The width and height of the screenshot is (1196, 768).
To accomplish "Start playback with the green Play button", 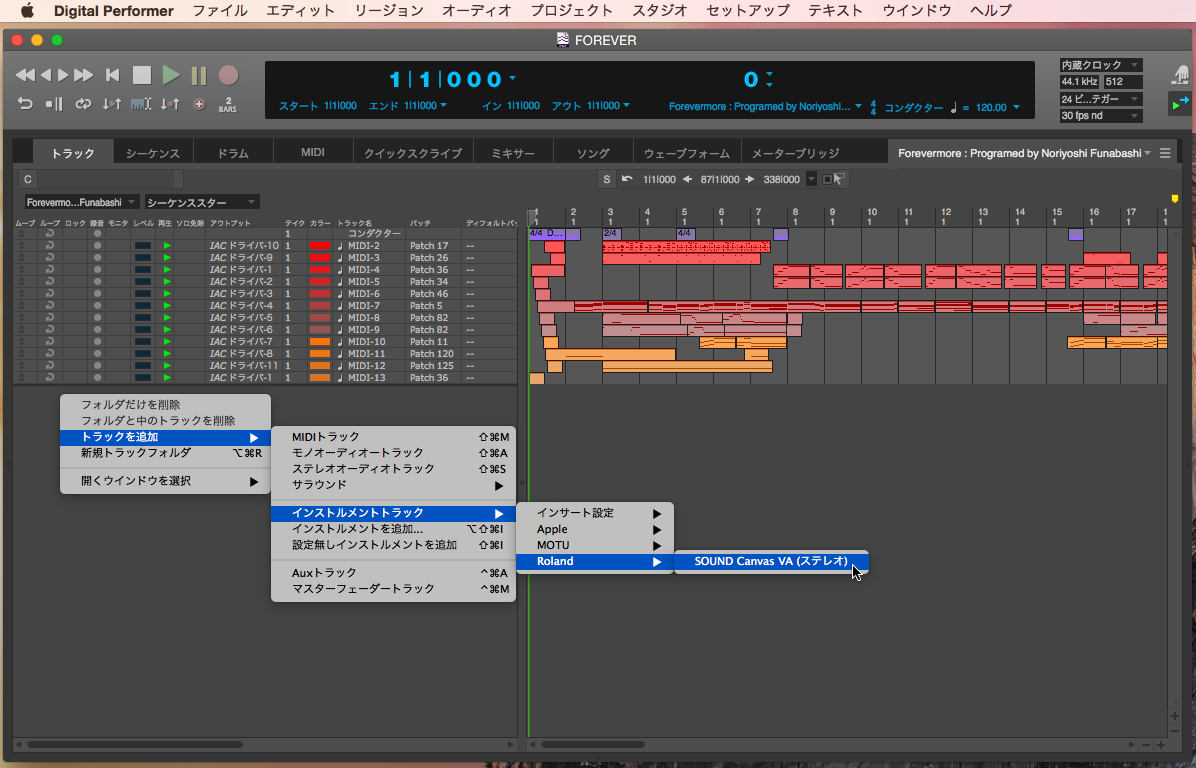I will click(171, 75).
